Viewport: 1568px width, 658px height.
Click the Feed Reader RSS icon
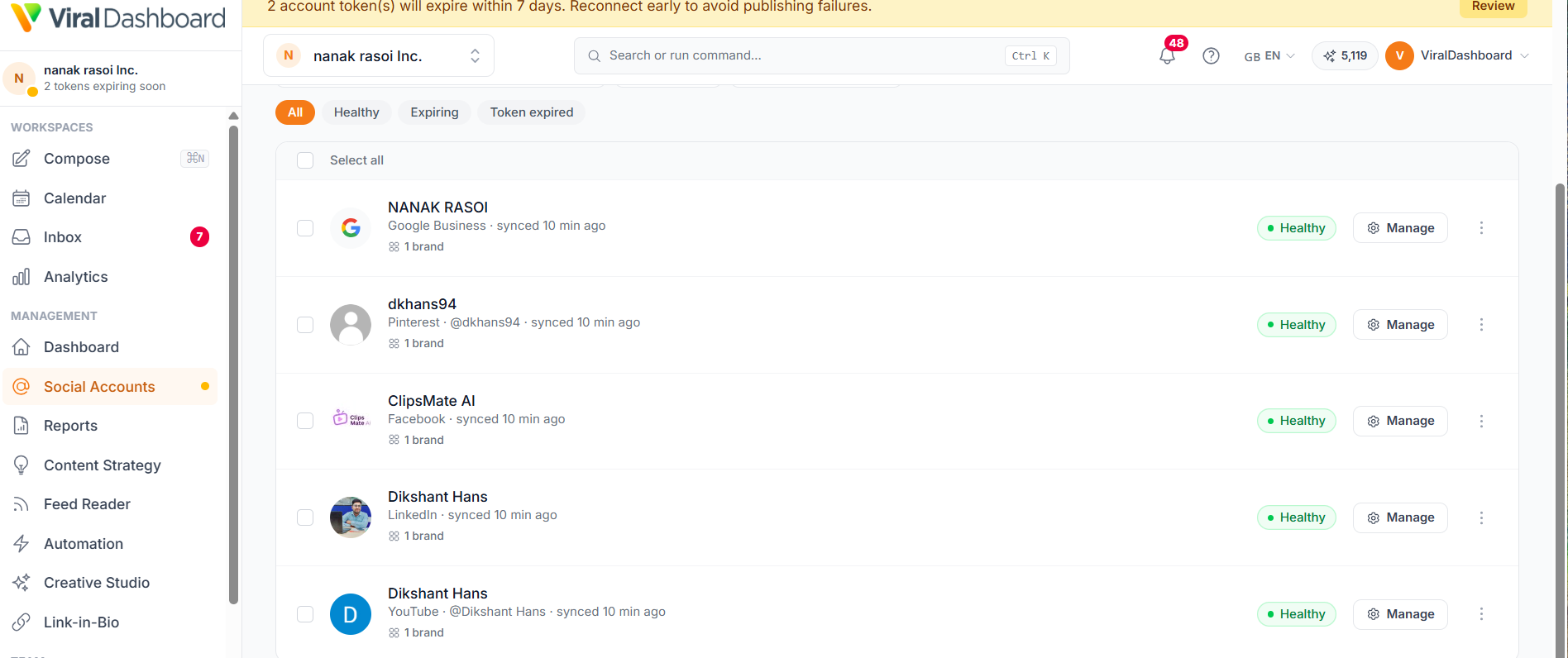22,504
